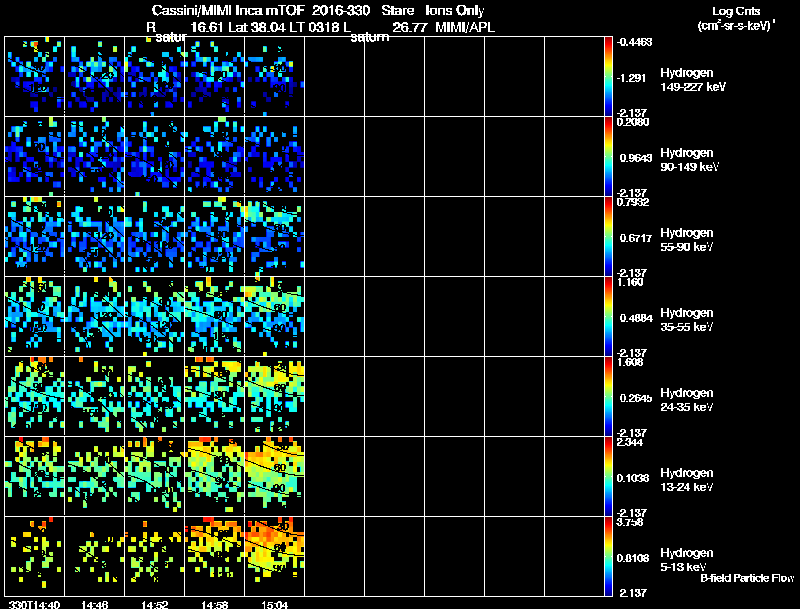Select the '-1.291' color bar midpoint value
This screenshot has height=609, width=800.
[632, 78]
